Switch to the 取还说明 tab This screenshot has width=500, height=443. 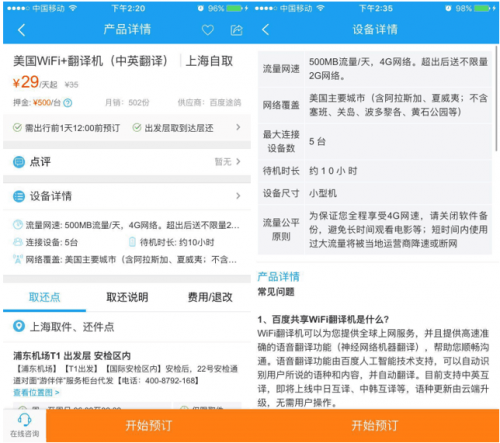tap(127, 297)
